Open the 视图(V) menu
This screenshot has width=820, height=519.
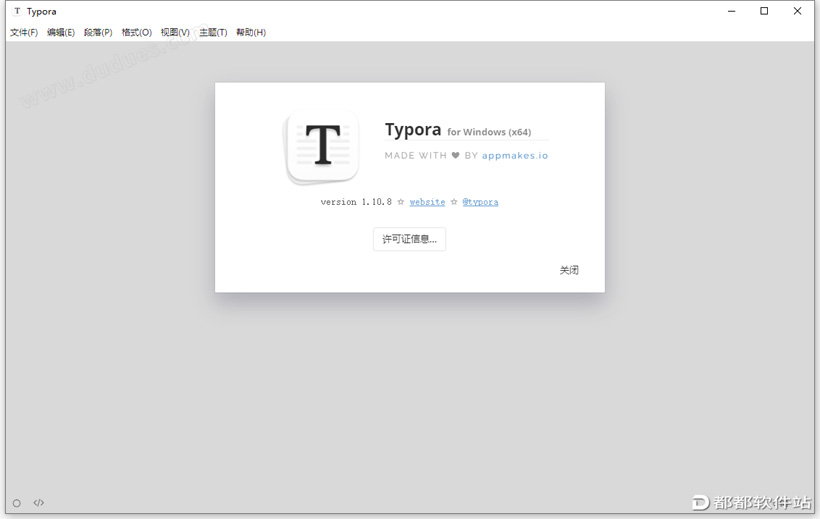pyautogui.click(x=175, y=32)
